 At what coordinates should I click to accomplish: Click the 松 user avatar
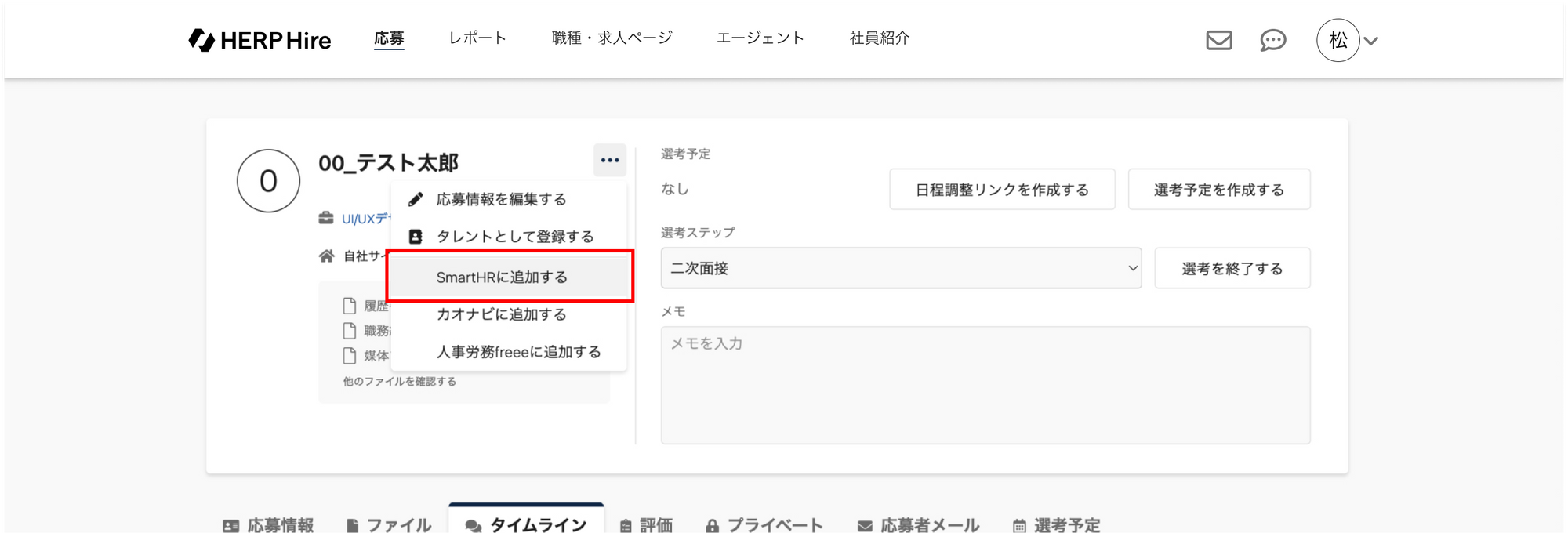point(1338,40)
